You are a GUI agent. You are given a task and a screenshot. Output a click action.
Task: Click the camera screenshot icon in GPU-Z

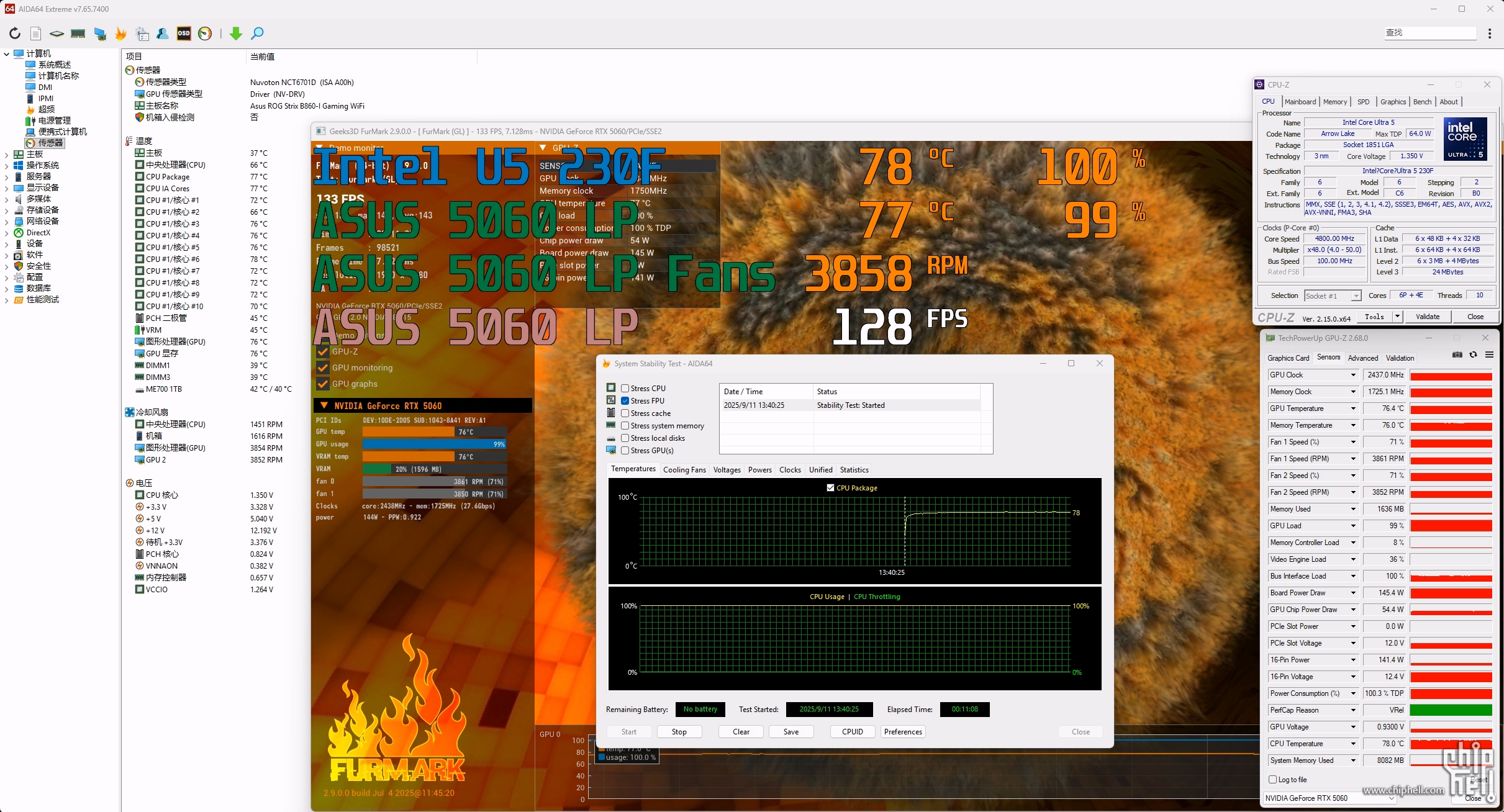(1457, 354)
